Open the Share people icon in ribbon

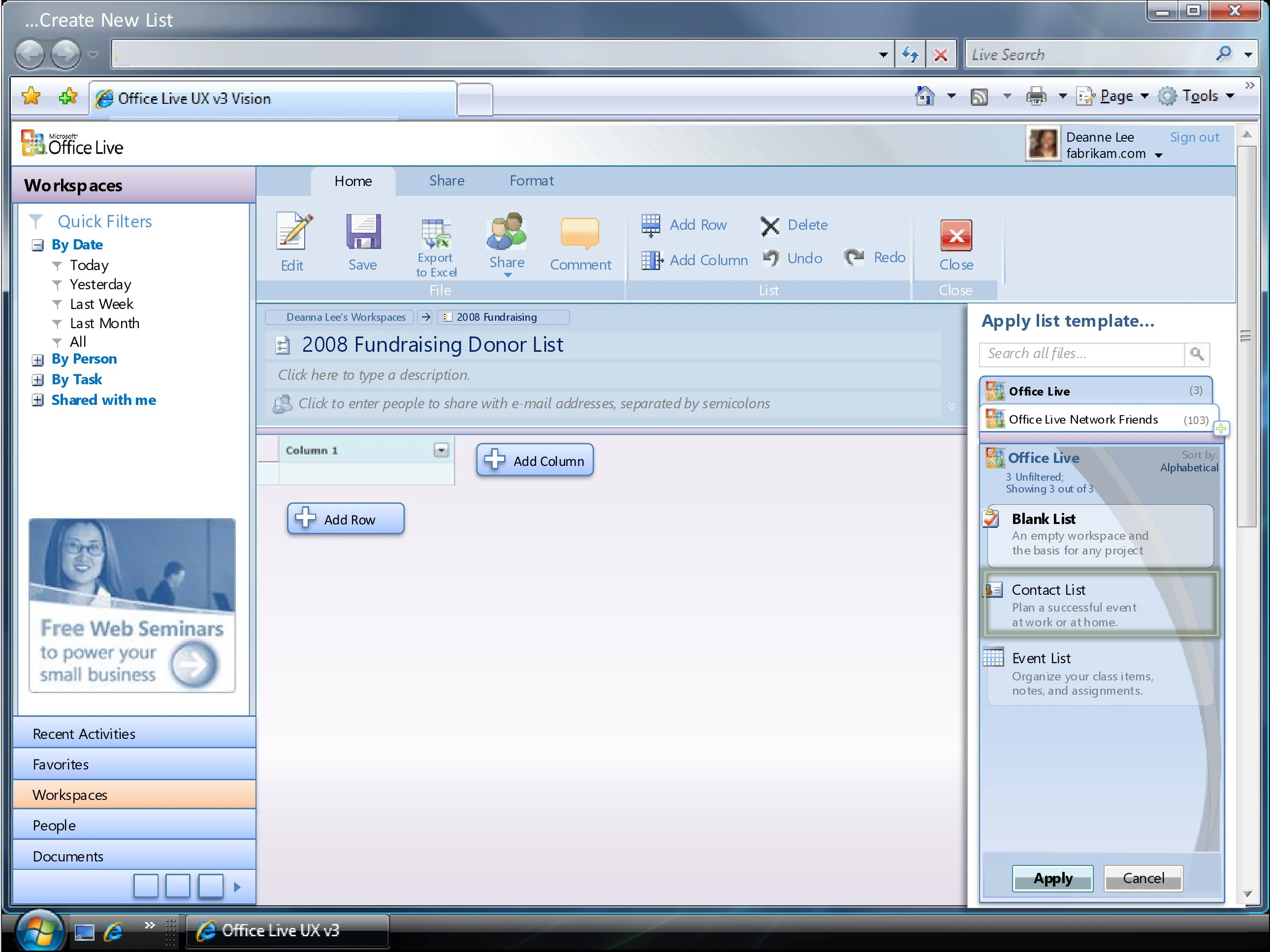coord(507,231)
